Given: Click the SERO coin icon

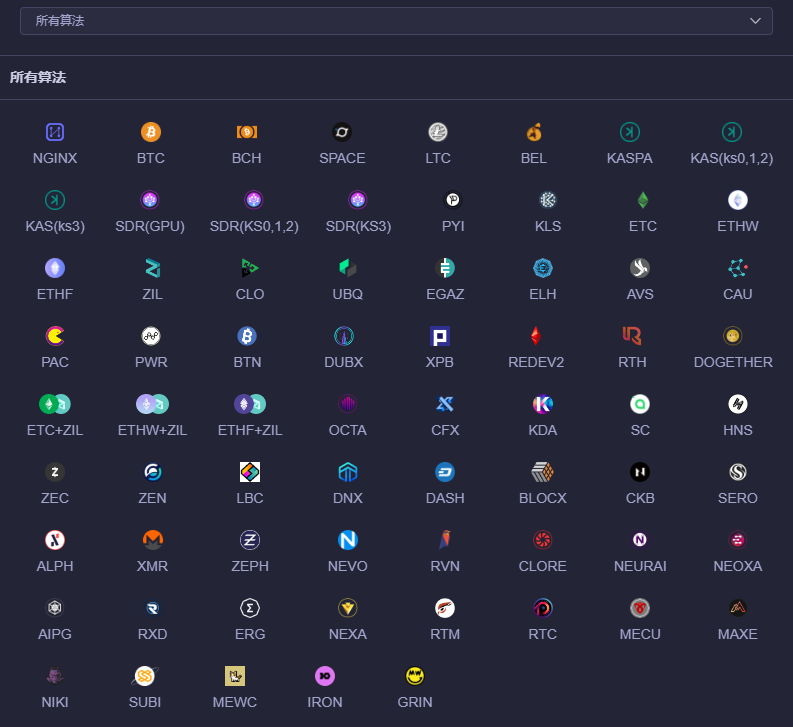Looking at the screenshot, I should click(x=738, y=472).
